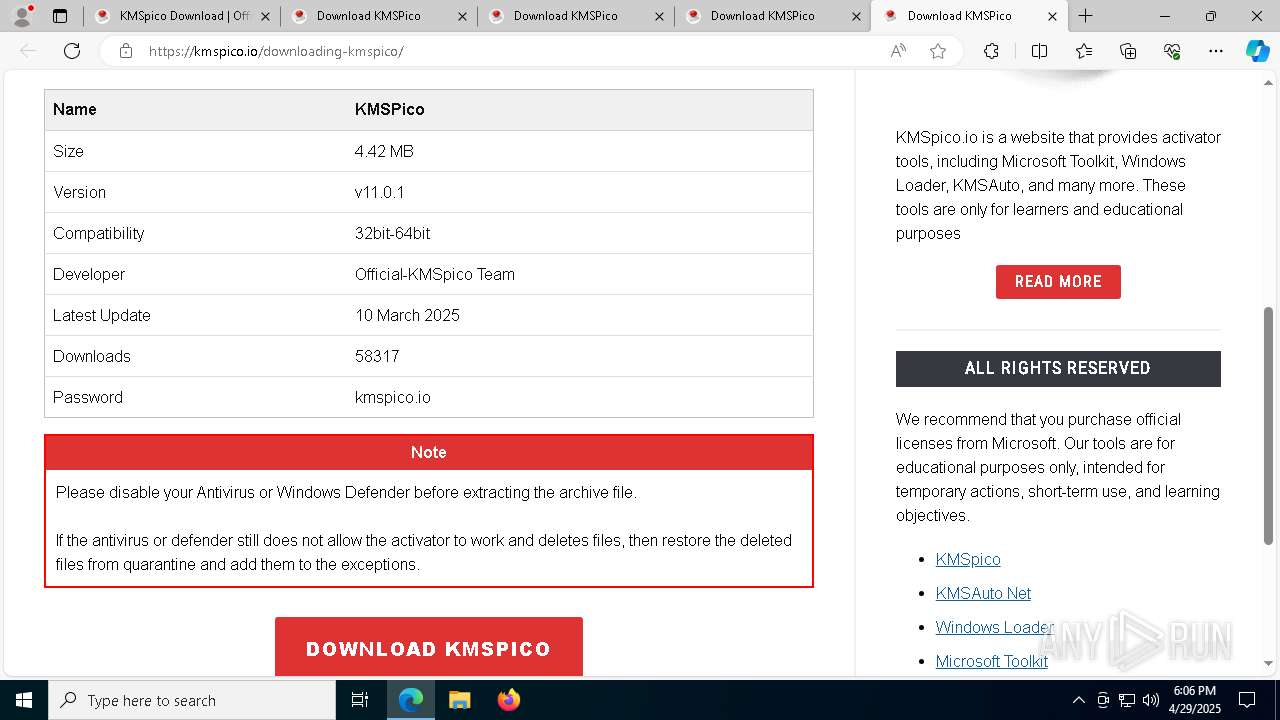
Task: Open a new tab with plus button
Action: [x=1086, y=16]
